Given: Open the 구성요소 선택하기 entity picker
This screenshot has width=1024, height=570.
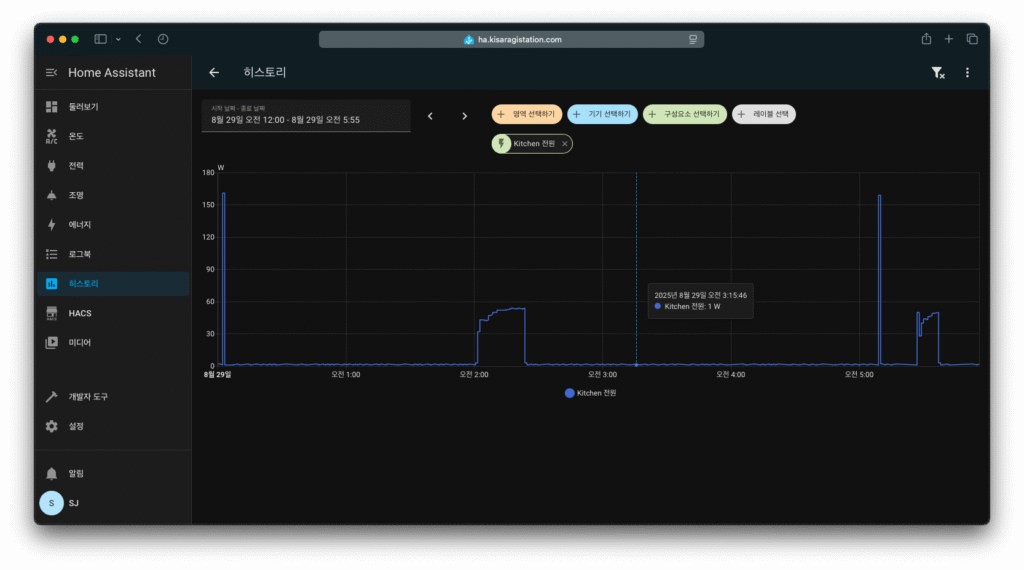Looking at the screenshot, I should [684, 115].
